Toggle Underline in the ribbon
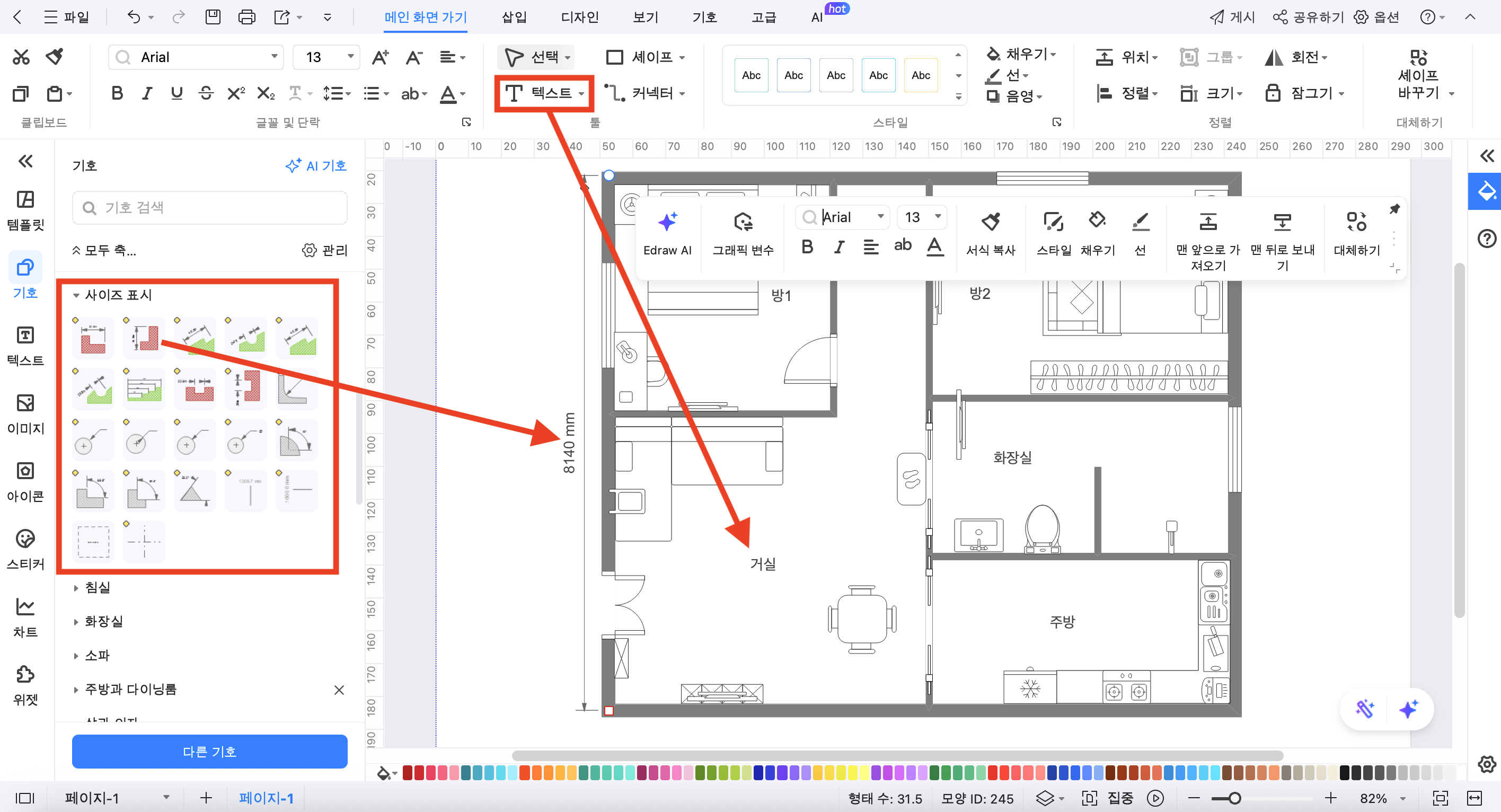This screenshot has height=812, width=1501. (176, 93)
